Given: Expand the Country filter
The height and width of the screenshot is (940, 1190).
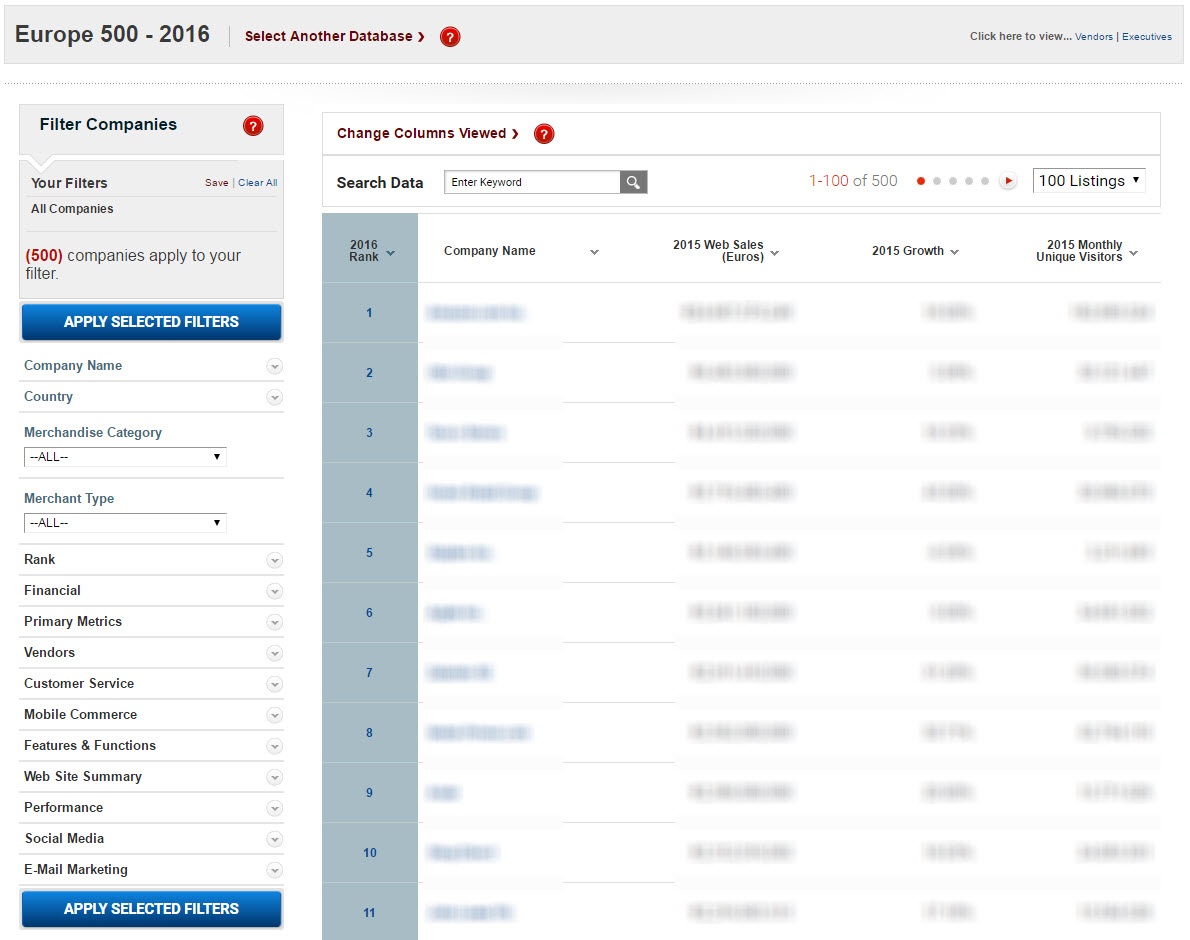Looking at the screenshot, I should (x=275, y=398).
